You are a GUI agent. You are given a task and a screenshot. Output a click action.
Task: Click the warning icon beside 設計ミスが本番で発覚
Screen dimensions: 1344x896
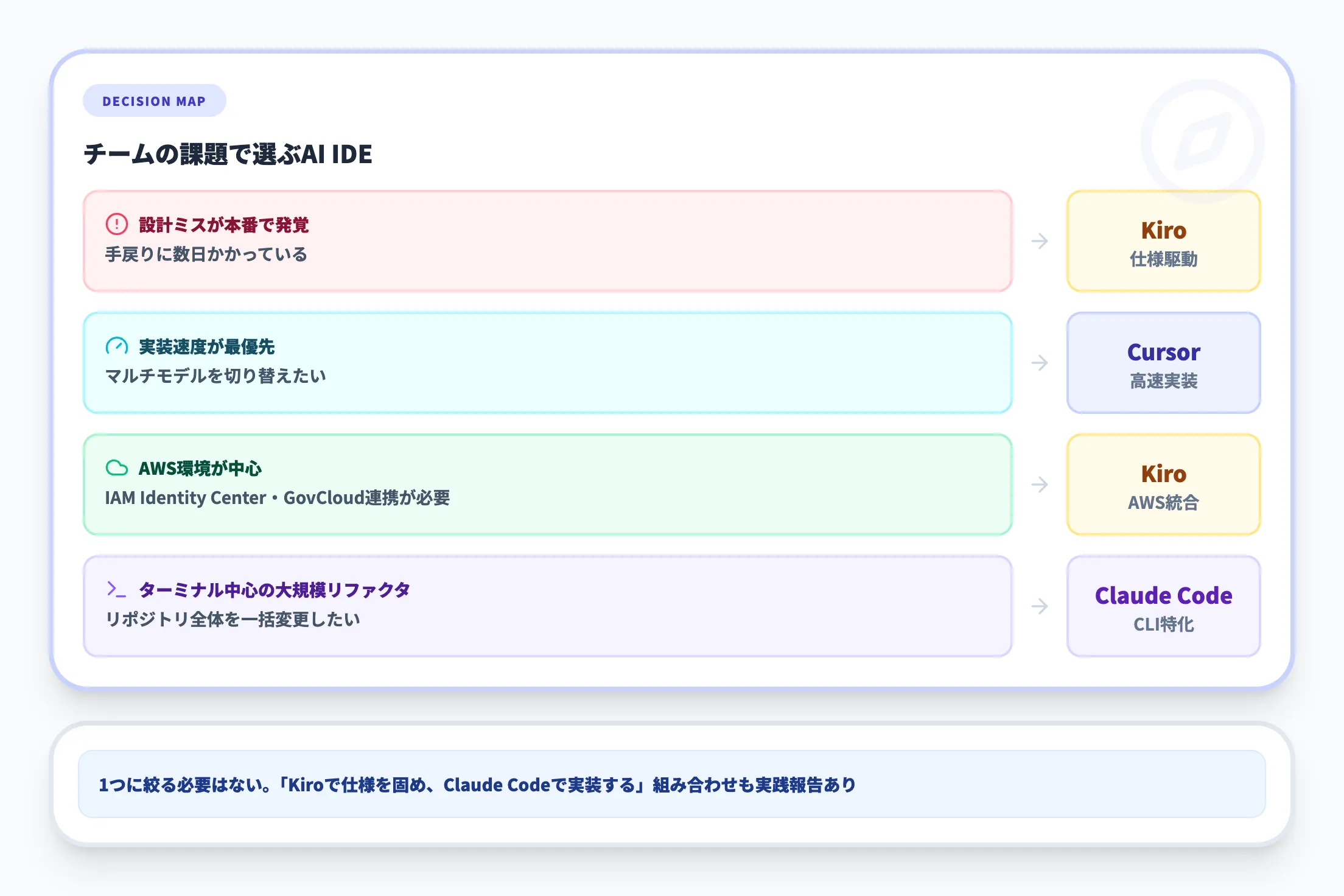click(116, 225)
